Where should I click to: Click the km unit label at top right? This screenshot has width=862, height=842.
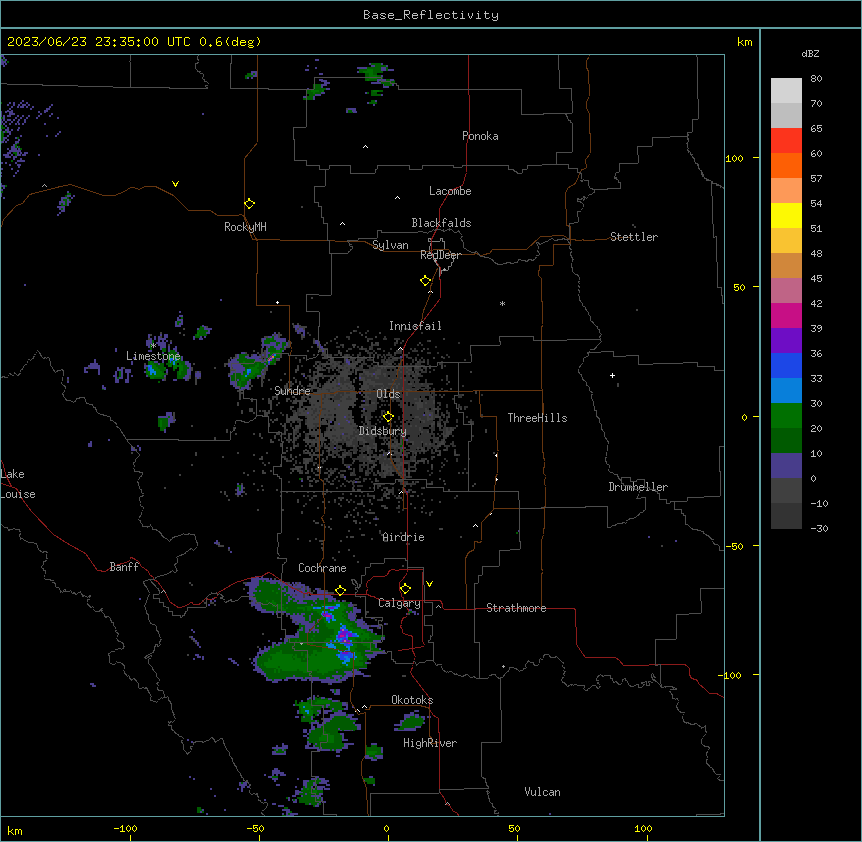click(744, 42)
